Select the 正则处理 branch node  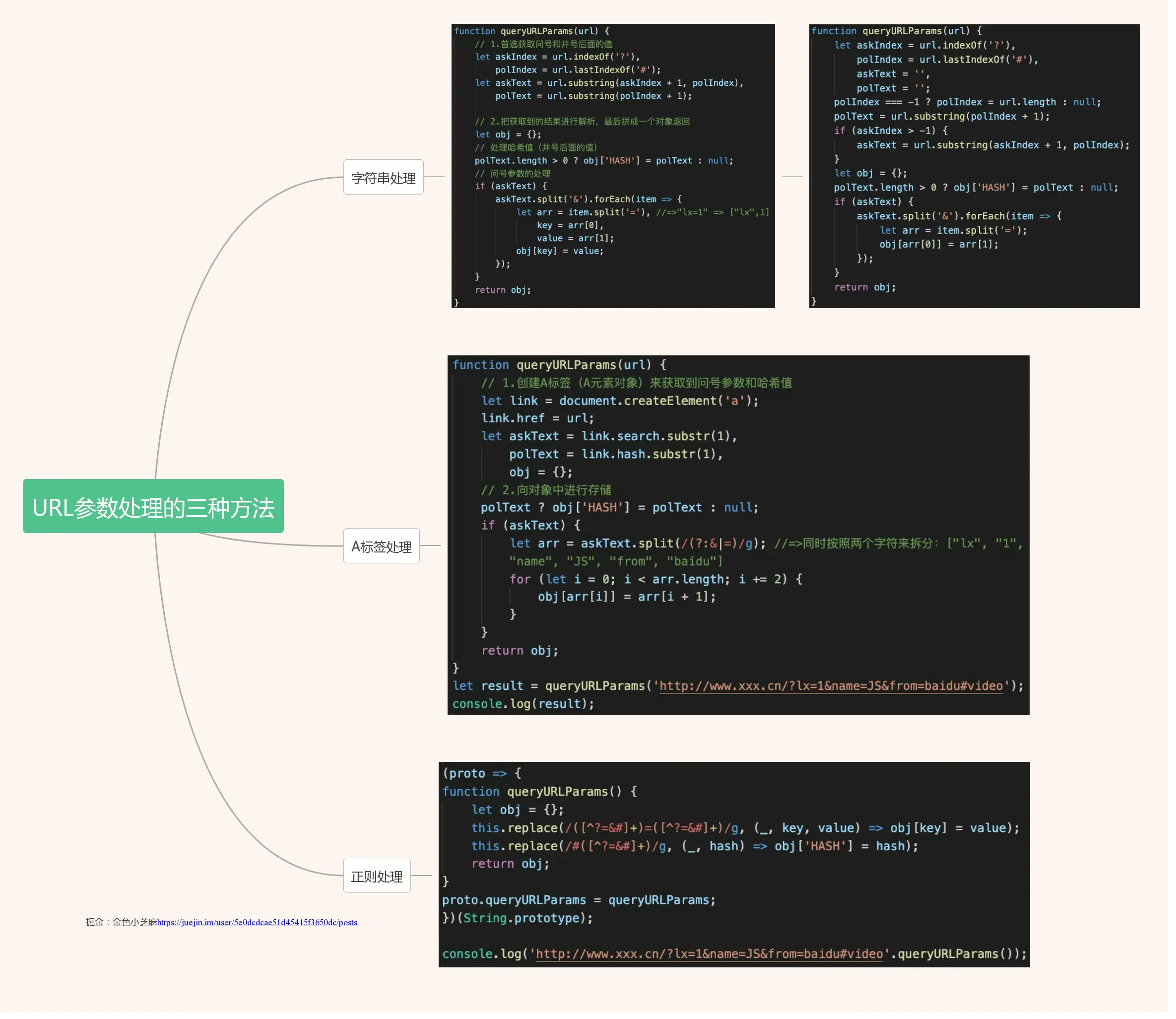376,876
